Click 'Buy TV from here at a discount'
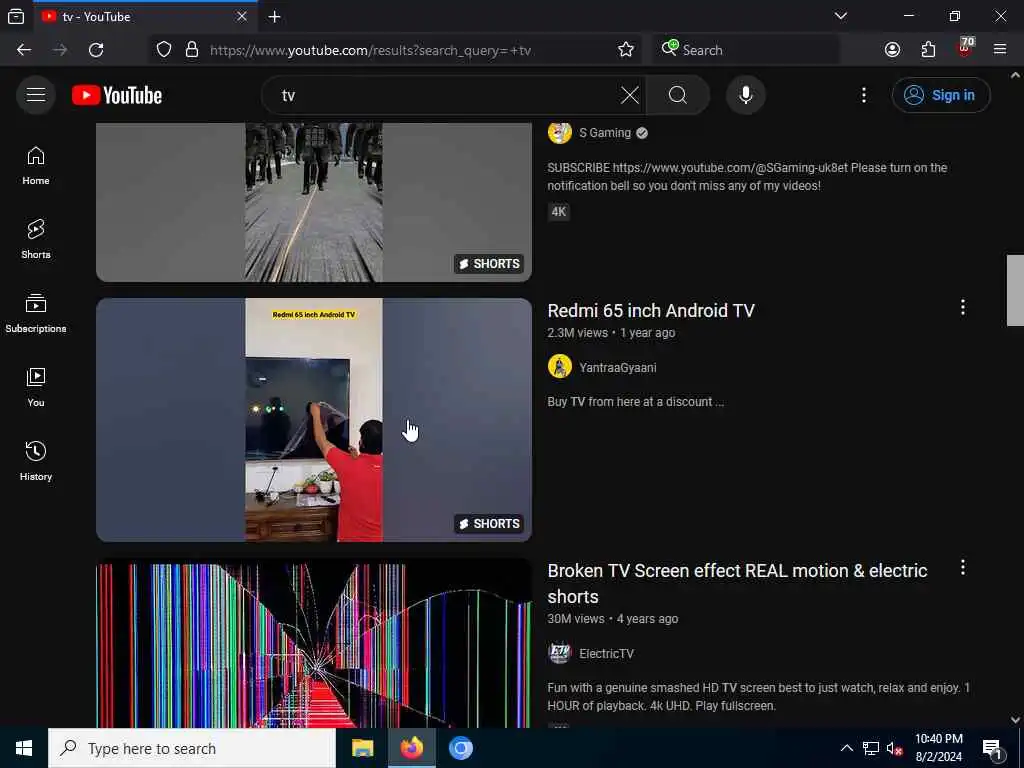The width and height of the screenshot is (1024, 768). pyautogui.click(x=635, y=402)
